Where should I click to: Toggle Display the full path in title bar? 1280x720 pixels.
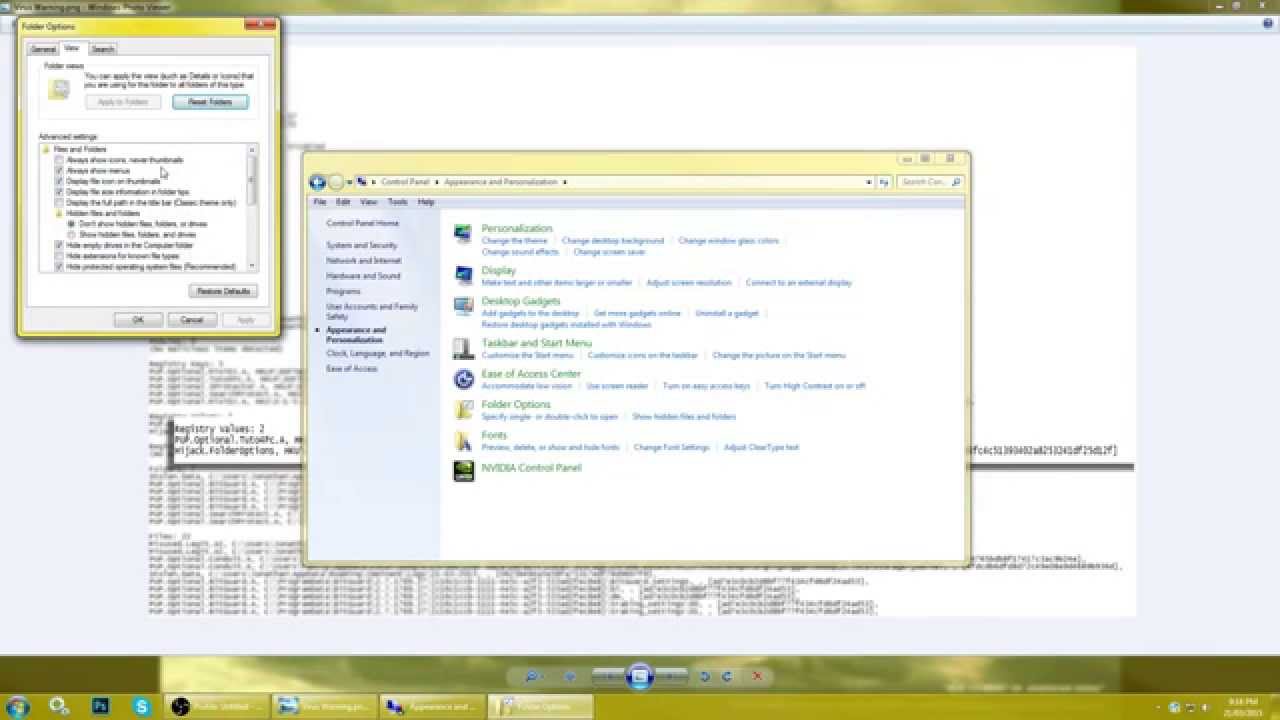(60, 203)
